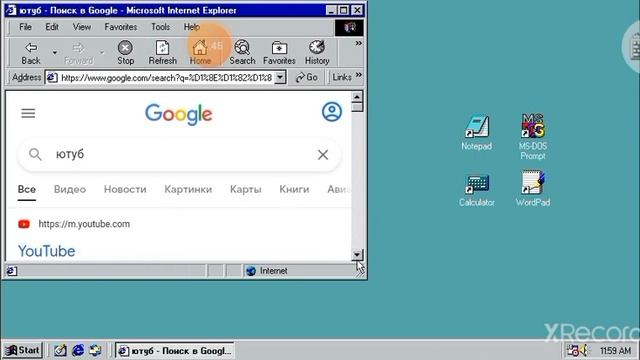Screen dimensions: 640x360
Task: Open the Favorites menu
Action: pyautogui.click(x=120, y=27)
